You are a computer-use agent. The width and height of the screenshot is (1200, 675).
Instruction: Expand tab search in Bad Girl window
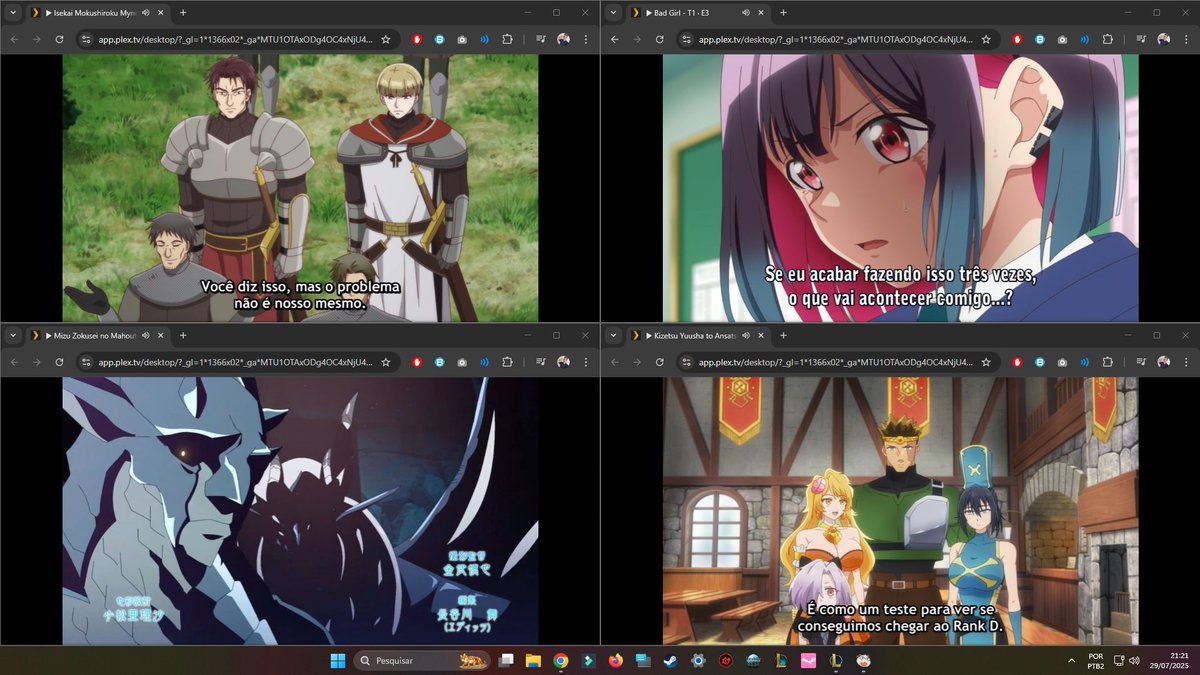point(613,13)
